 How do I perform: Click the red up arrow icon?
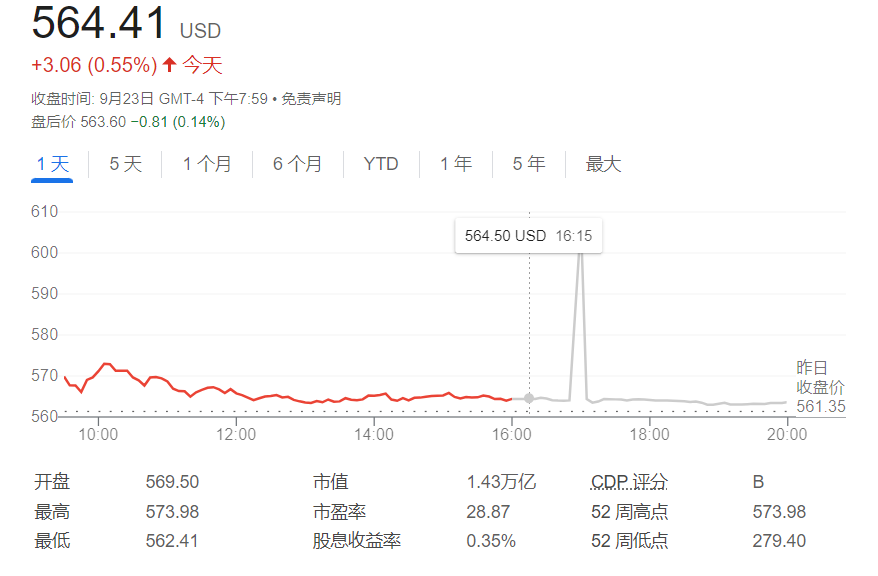(x=170, y=66)
